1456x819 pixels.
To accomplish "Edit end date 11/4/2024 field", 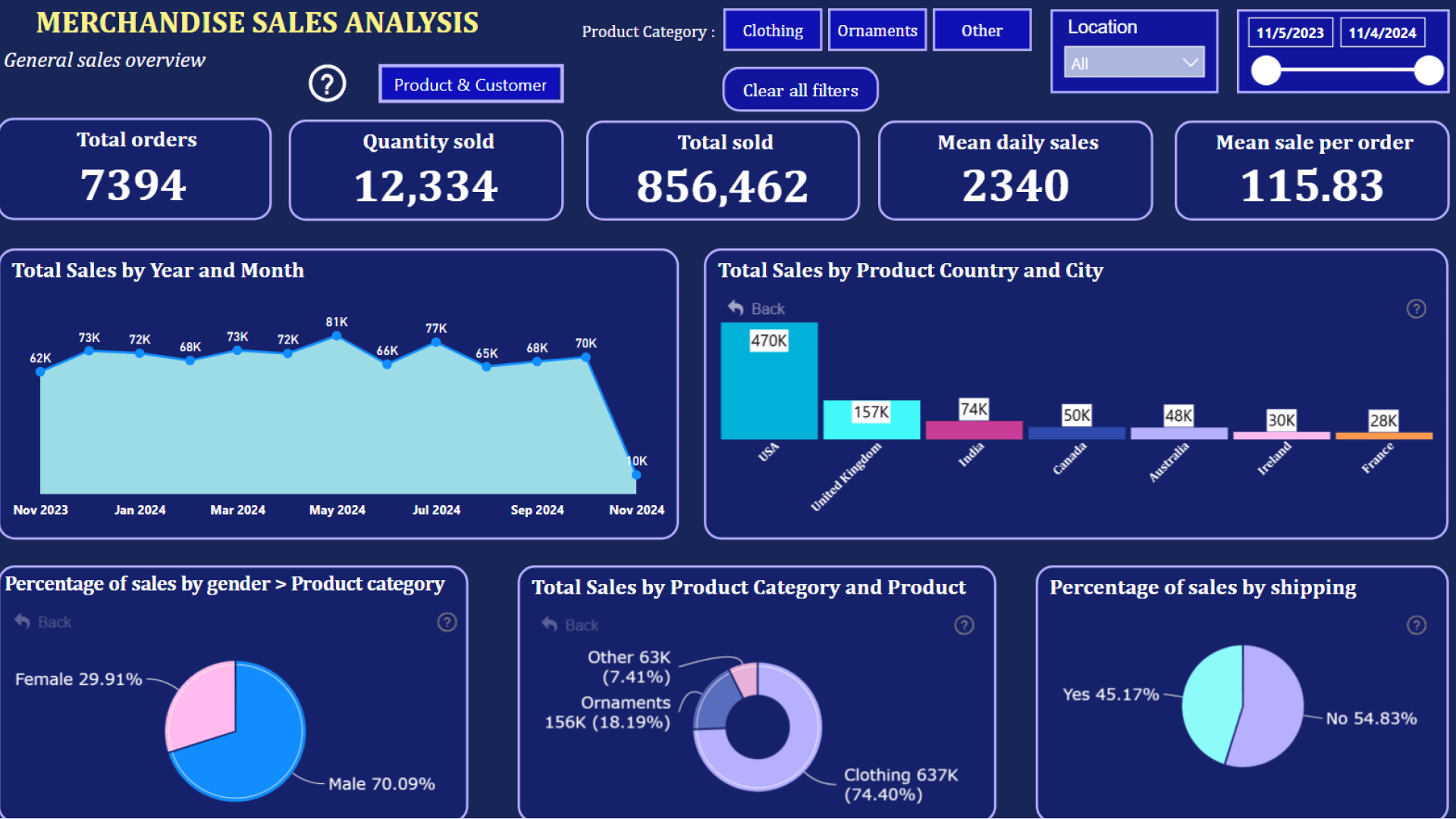I will [x=1382, y=33].
